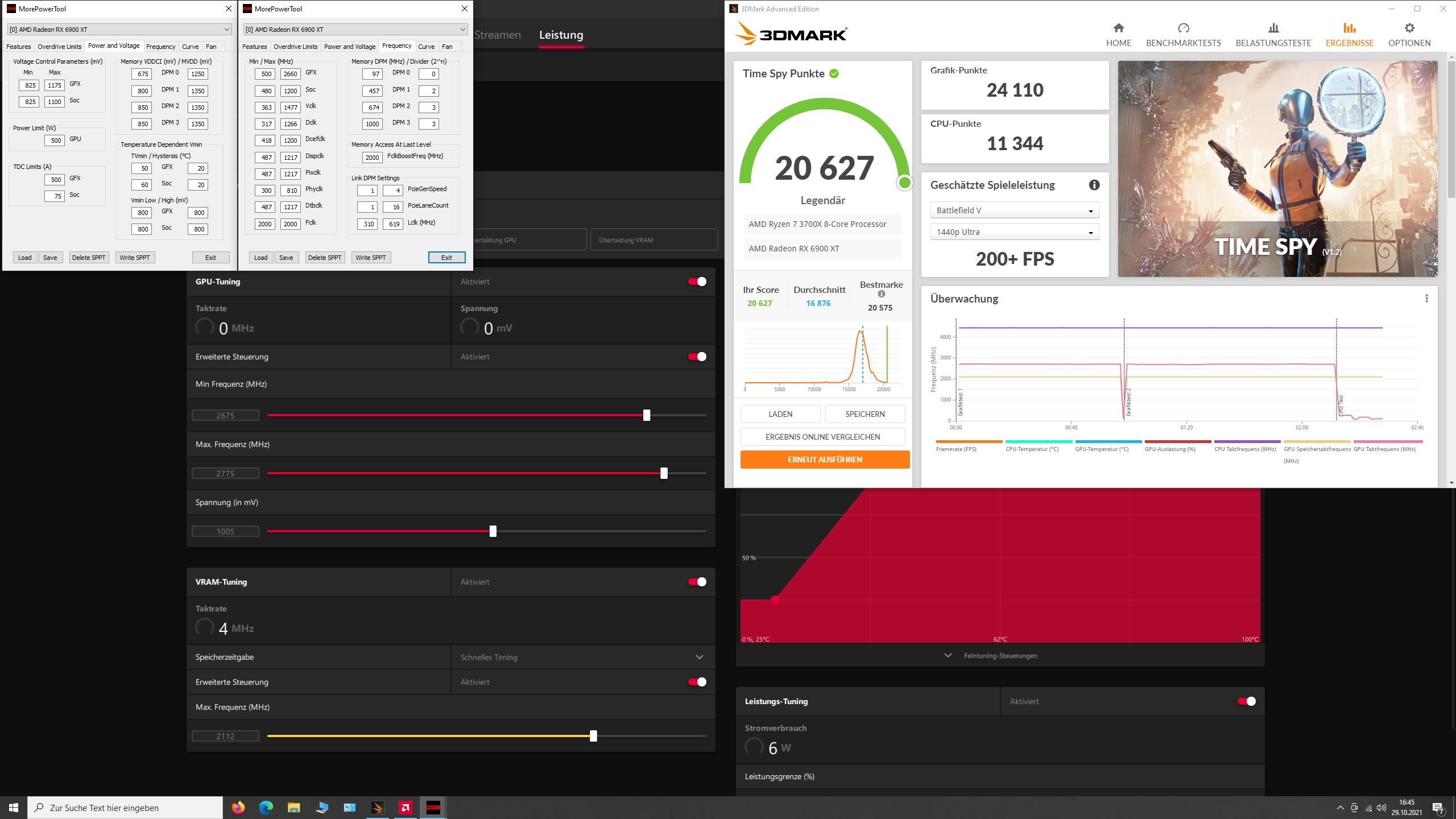Image resolution: width=1456 pixels, height=819 pixels.
Task: Click the info icon beside Geschätzte Spieleleistung
Action: pyautogui.click(x=1094, y=185)
